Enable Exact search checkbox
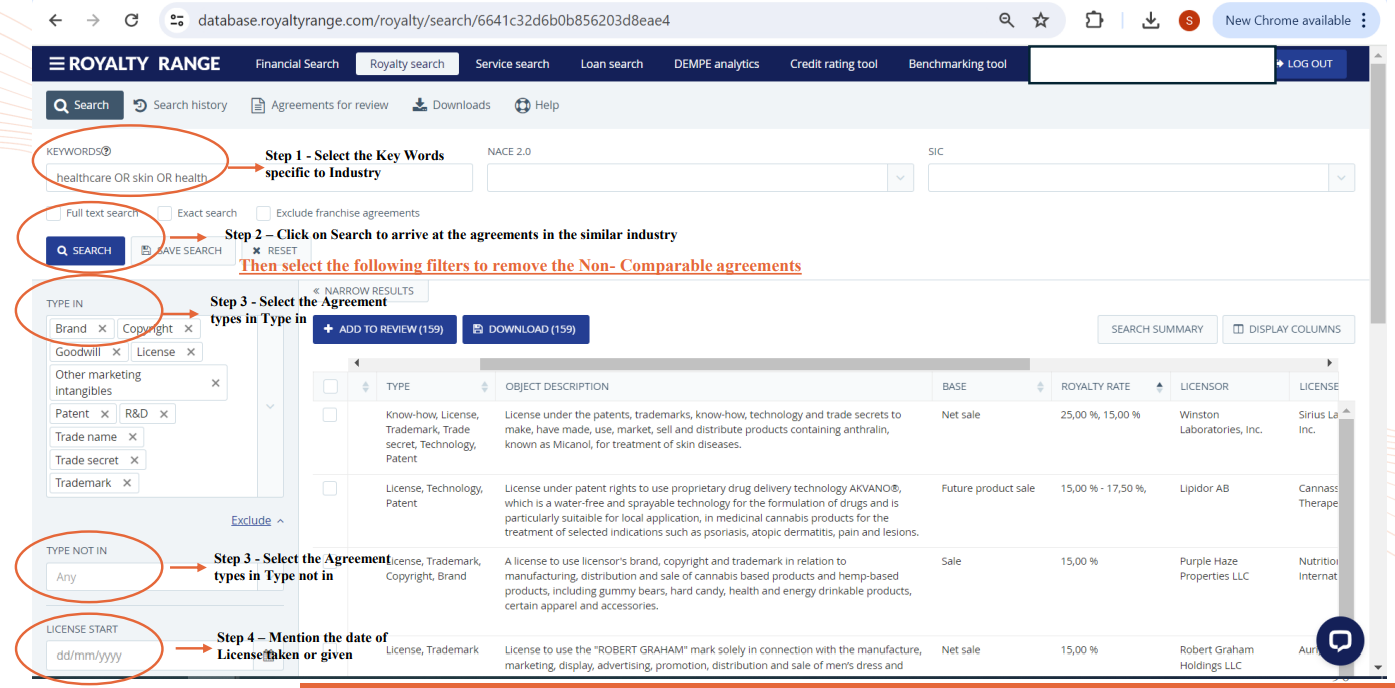 click(165, 213)
